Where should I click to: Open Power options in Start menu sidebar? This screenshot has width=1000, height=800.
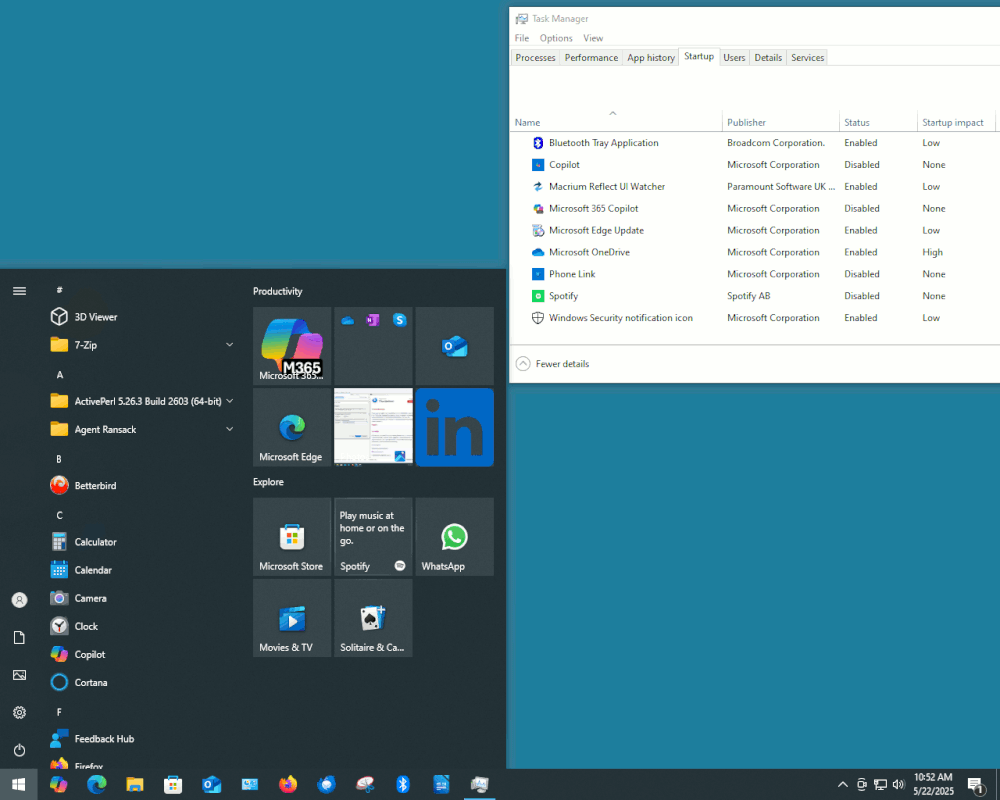[x=20, y=750]
